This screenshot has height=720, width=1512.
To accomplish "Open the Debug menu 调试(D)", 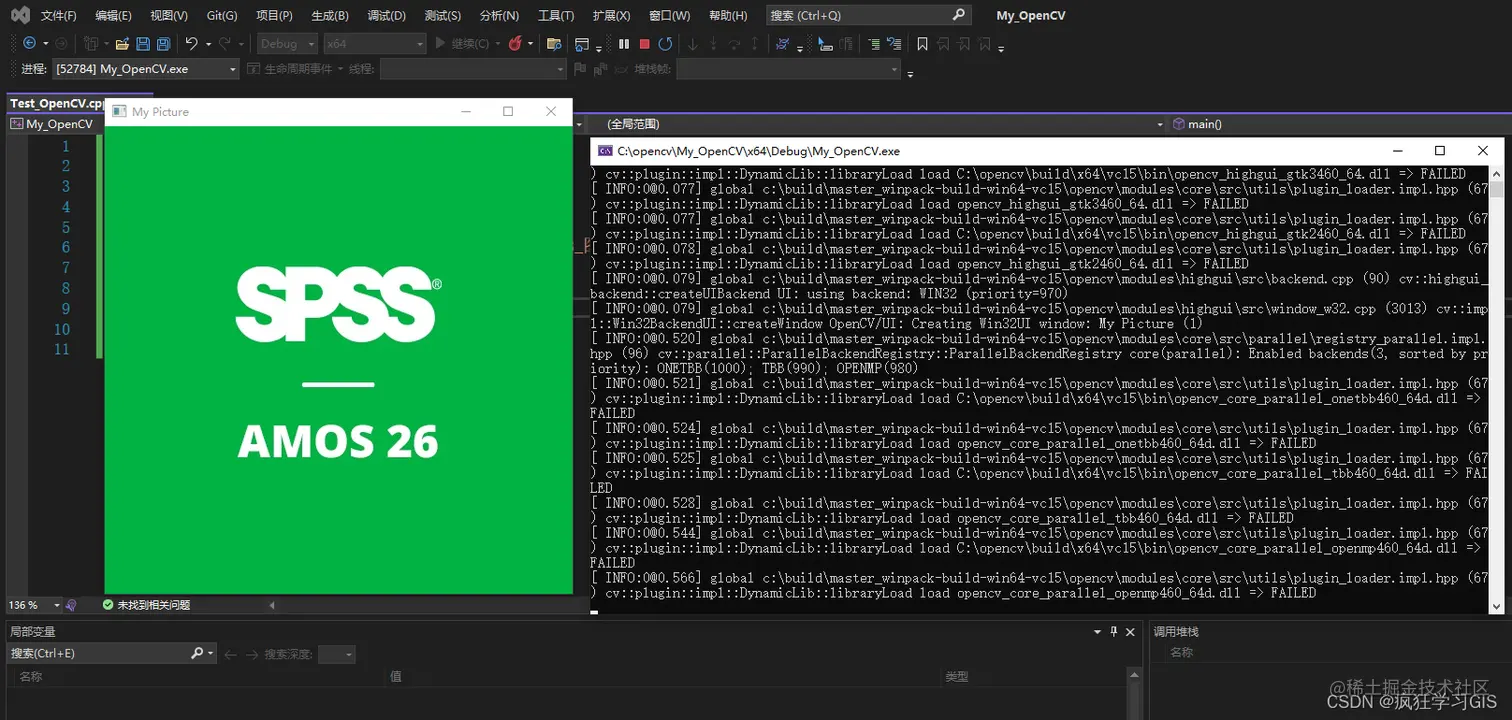I will pos(386,15).
